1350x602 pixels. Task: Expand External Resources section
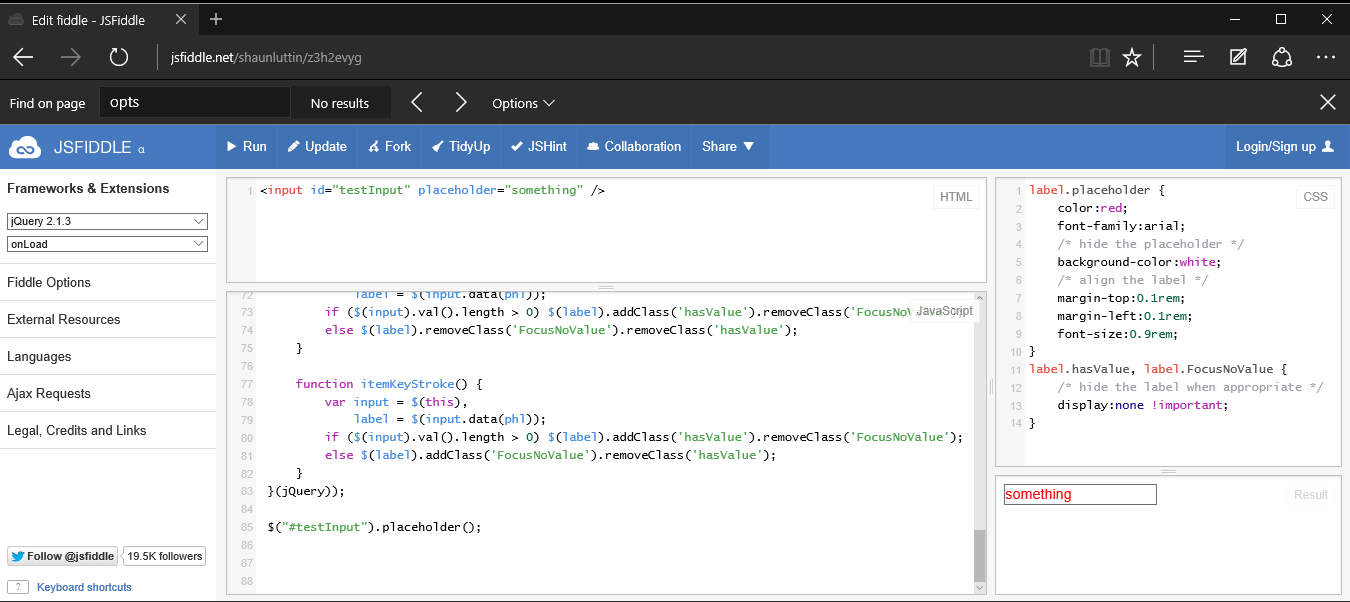pos(108,319)
